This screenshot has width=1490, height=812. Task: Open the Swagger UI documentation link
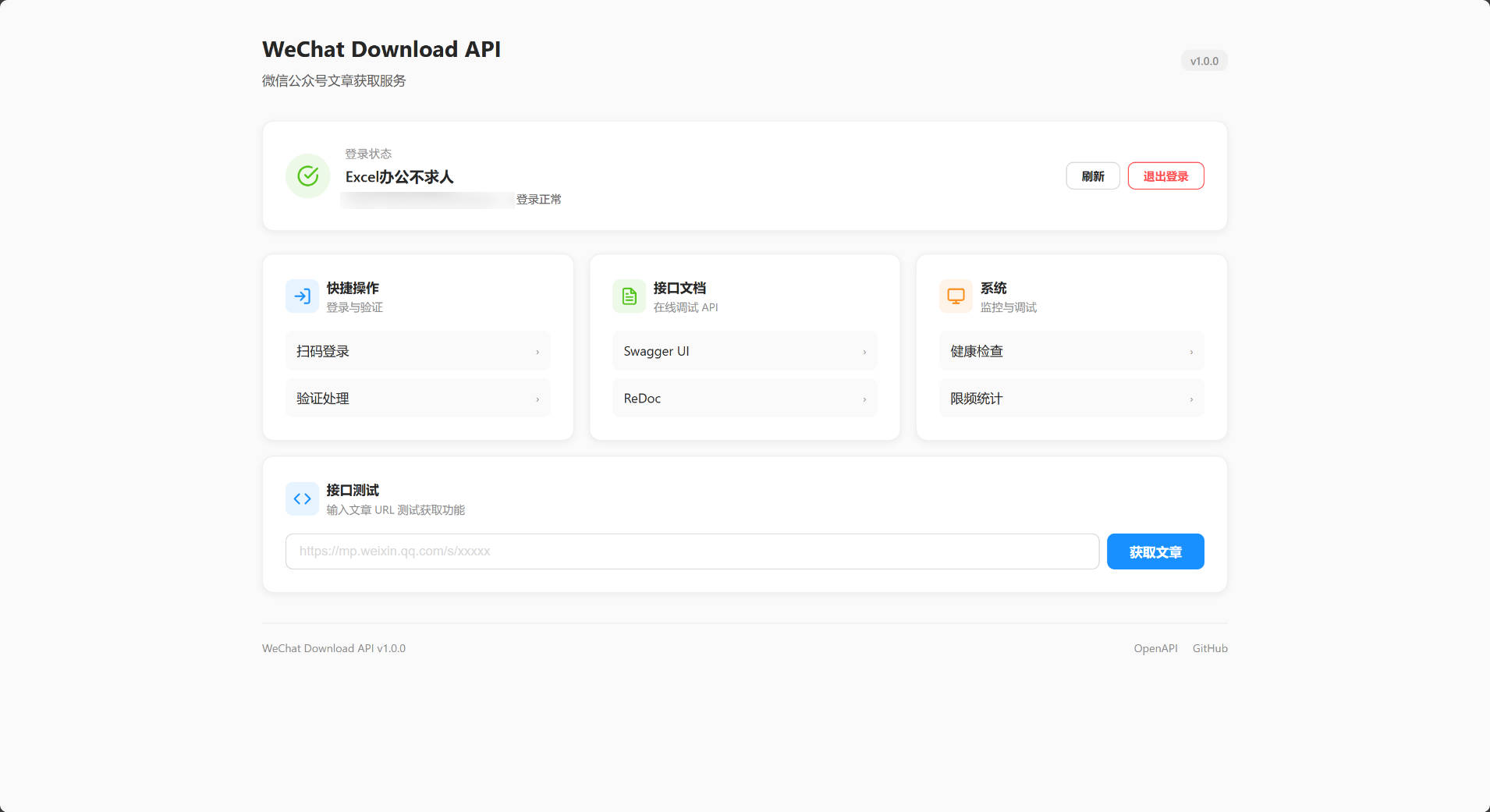[x=744, y=352]
